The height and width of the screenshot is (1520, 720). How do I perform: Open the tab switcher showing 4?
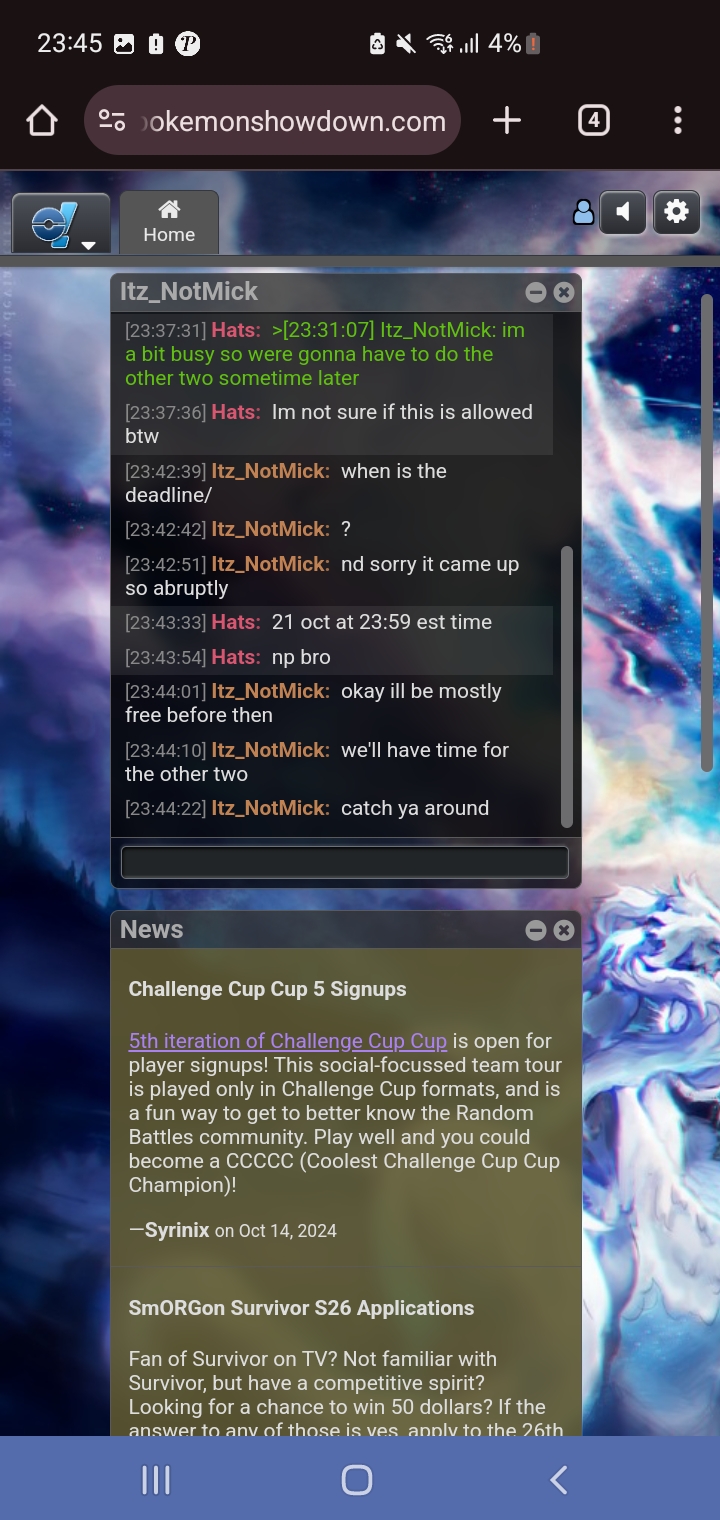coord(594,121)
